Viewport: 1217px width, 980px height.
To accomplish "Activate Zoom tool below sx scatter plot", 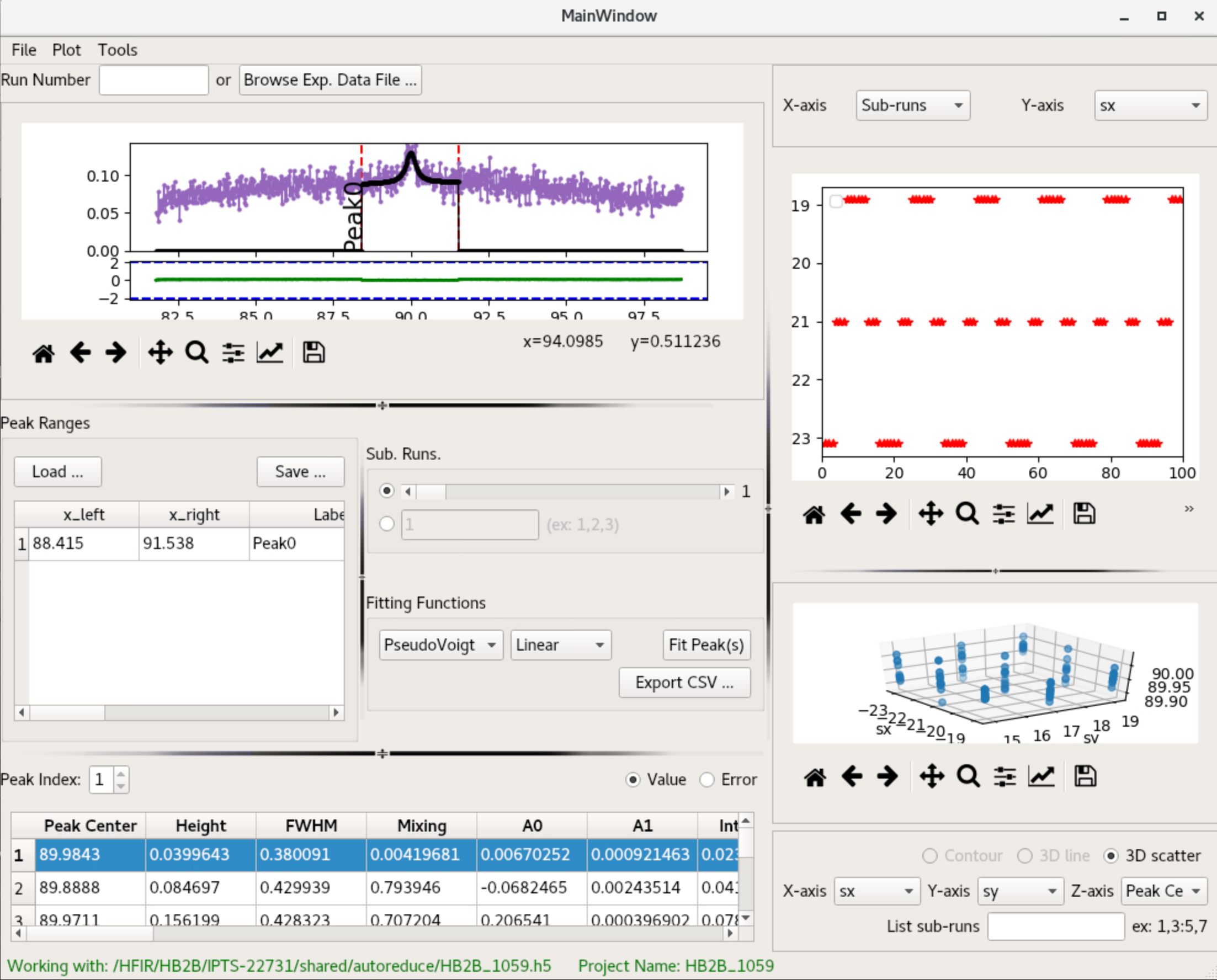I will 968,514.
